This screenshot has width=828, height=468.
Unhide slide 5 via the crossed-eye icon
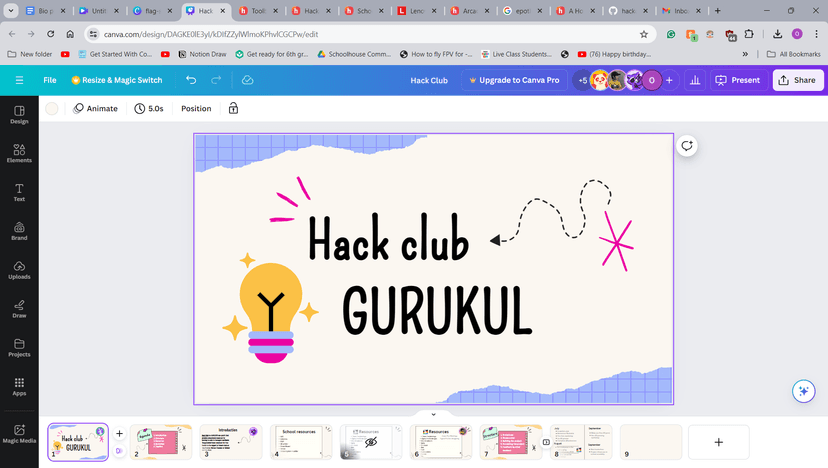(371, 442)
